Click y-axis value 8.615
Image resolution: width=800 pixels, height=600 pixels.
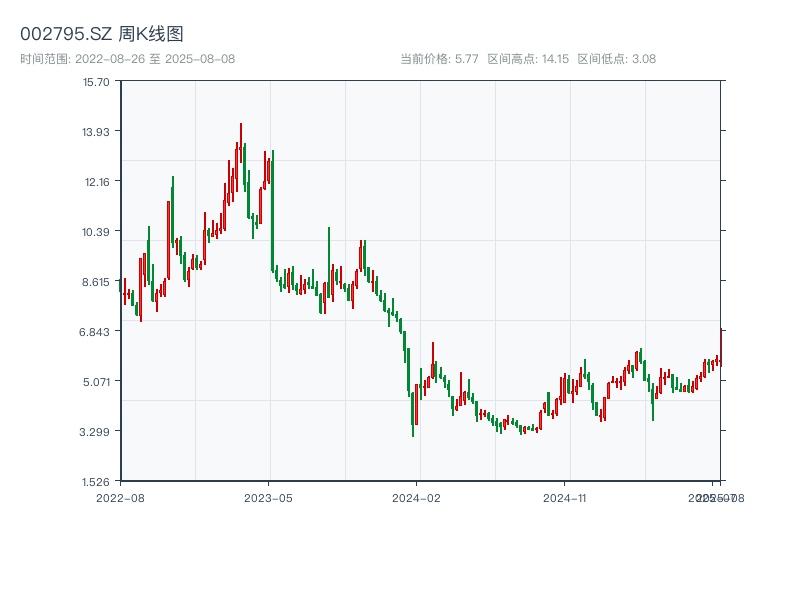point(96,282)
